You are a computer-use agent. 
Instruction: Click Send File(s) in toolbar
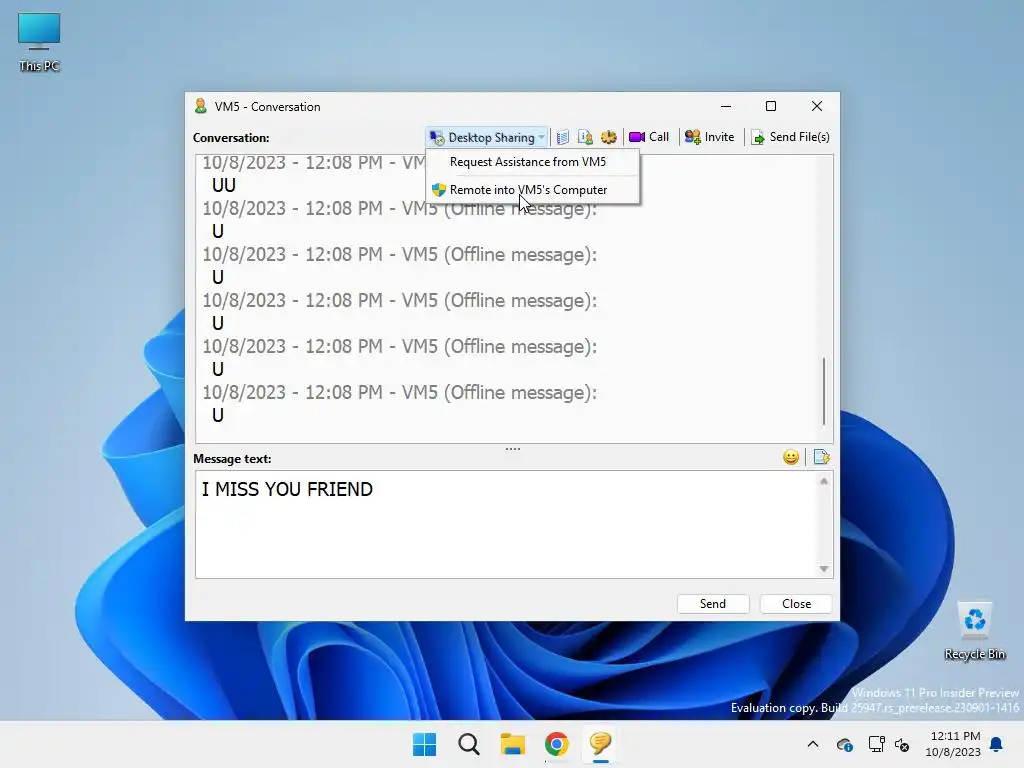point(790,137)
